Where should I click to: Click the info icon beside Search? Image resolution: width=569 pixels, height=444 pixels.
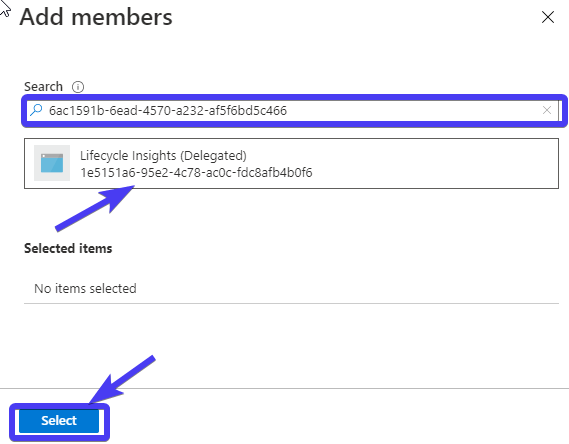point(78,87)
